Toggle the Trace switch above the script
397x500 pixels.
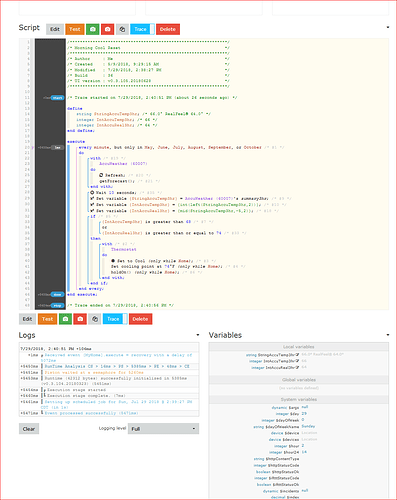click(x=142, y=29)
